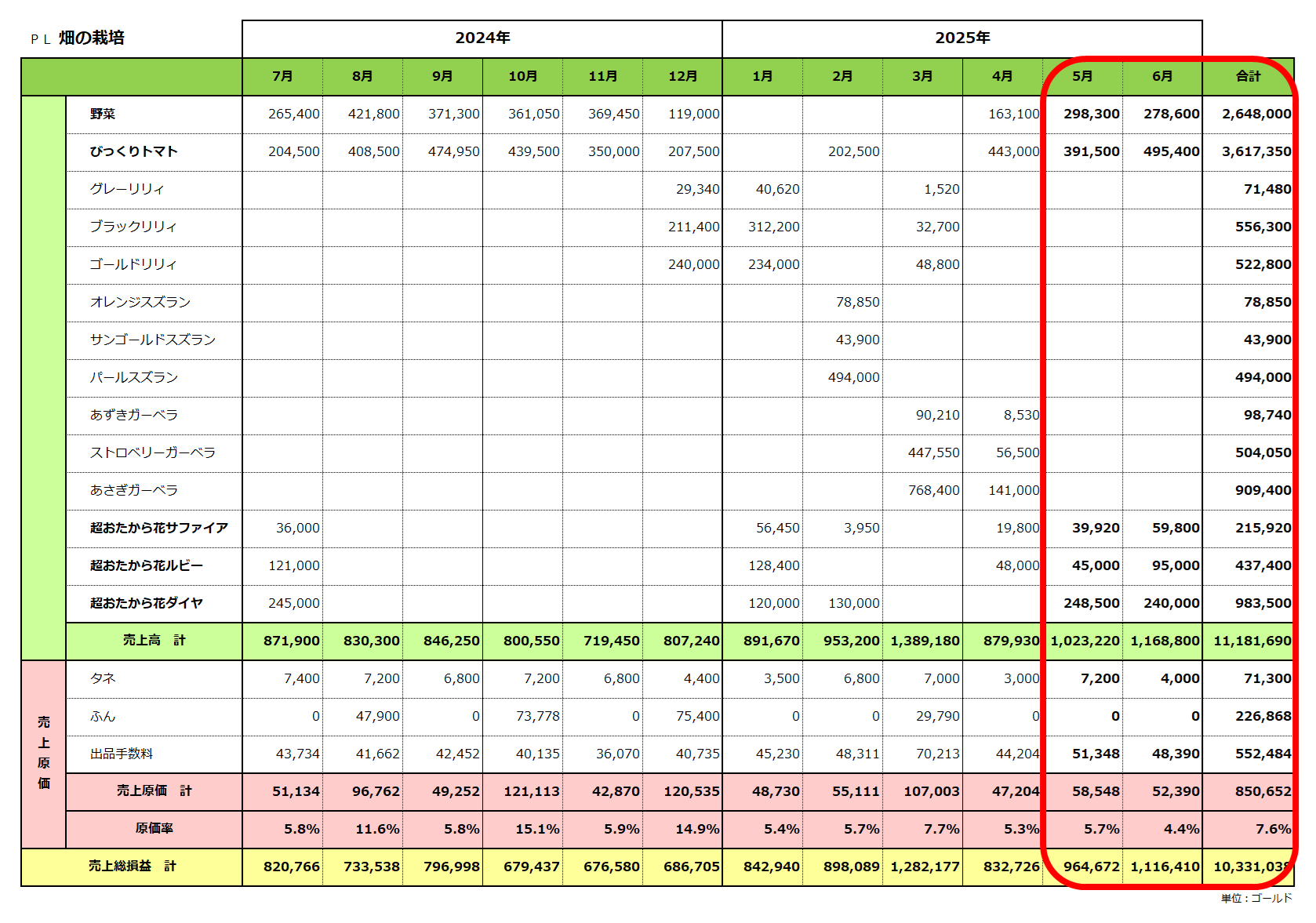This screenshot has width=1316, height=923.
Task: Click the 出品手数料 row label
Action: pyautogui.click(x=122, y=754)
